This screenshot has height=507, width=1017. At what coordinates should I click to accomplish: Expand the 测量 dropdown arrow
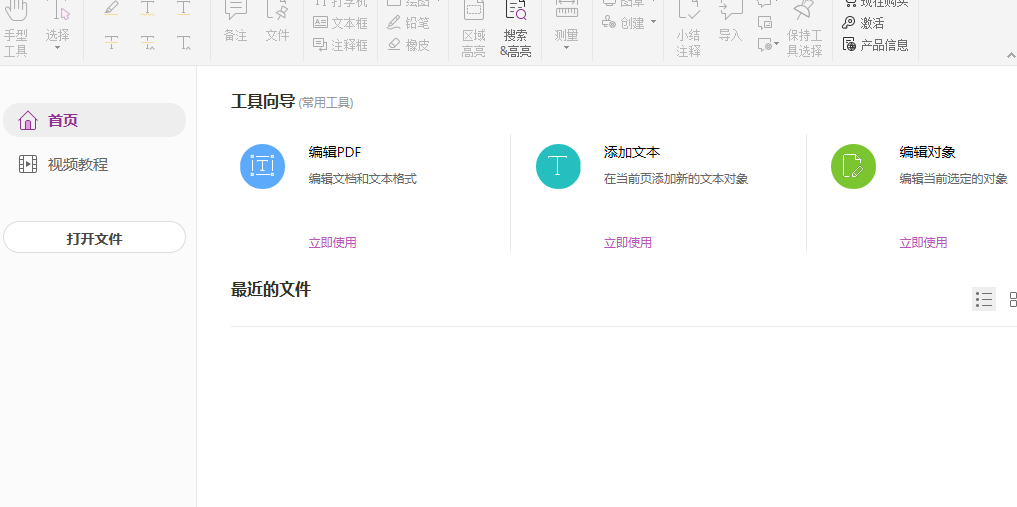click(566, 48)
